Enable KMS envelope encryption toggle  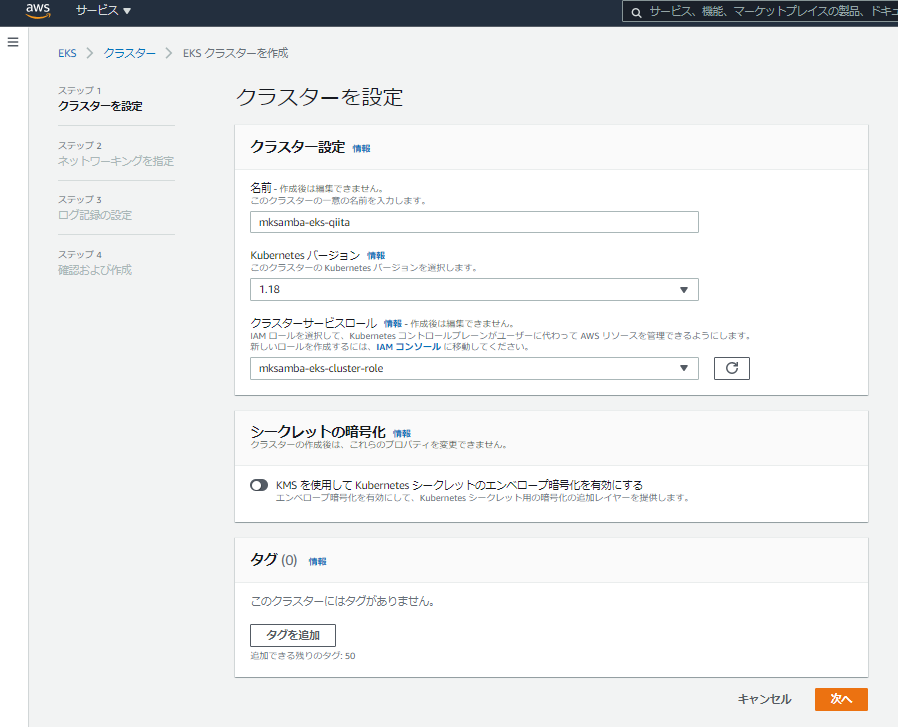tap(259, 485)
